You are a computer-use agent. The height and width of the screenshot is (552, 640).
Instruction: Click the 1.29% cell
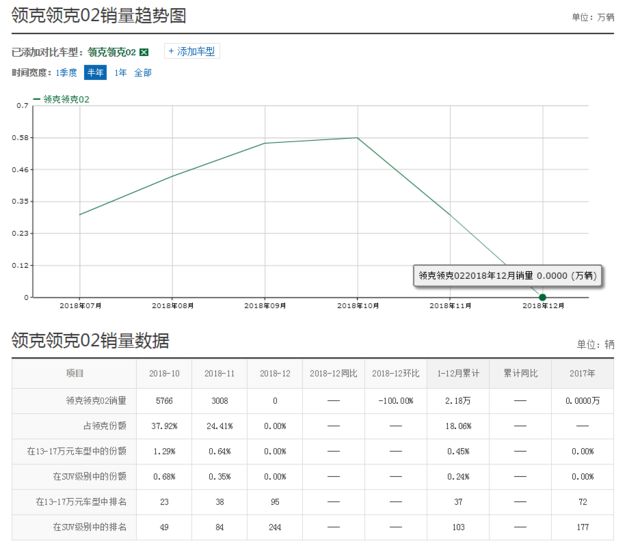pos(164,452)
